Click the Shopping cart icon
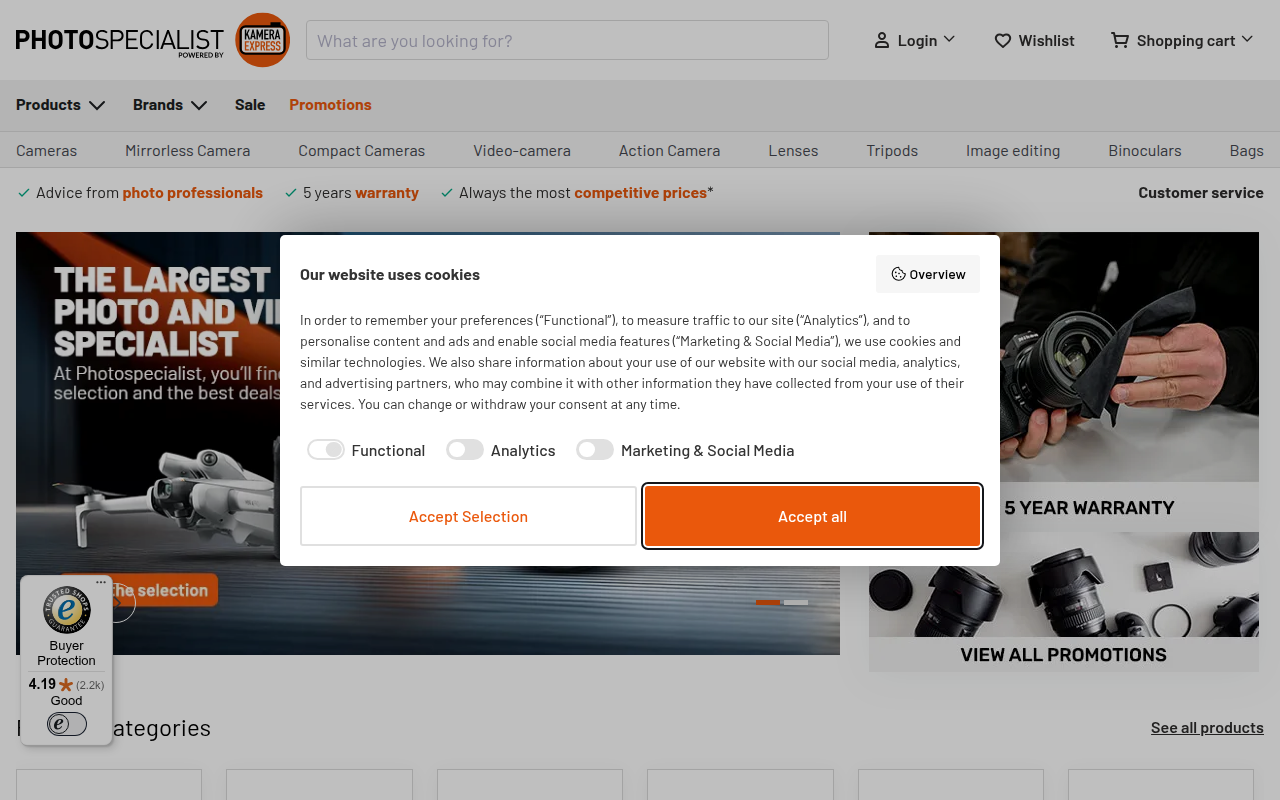The height and width of the screenshot is (800, 1280). (x=1120, y=40)
